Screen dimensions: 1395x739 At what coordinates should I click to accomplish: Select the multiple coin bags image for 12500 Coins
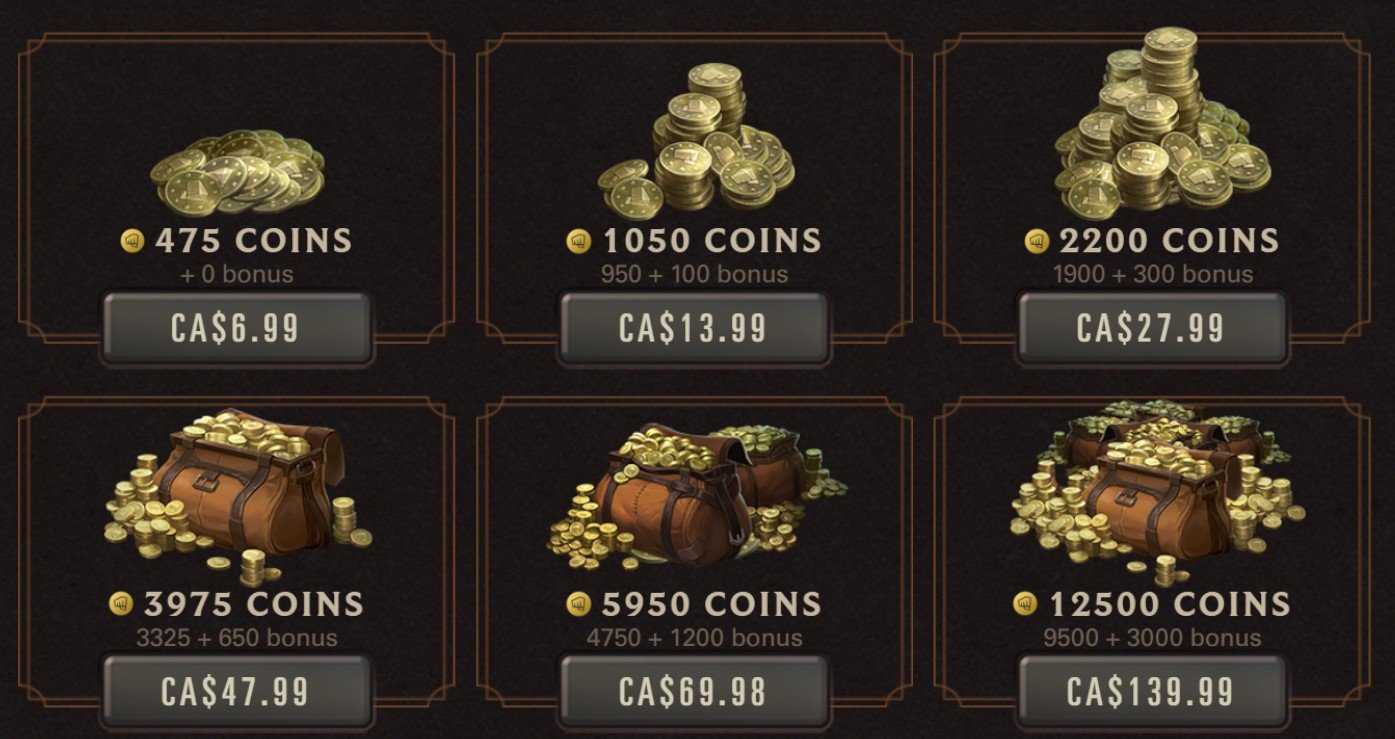point(1156,492)
